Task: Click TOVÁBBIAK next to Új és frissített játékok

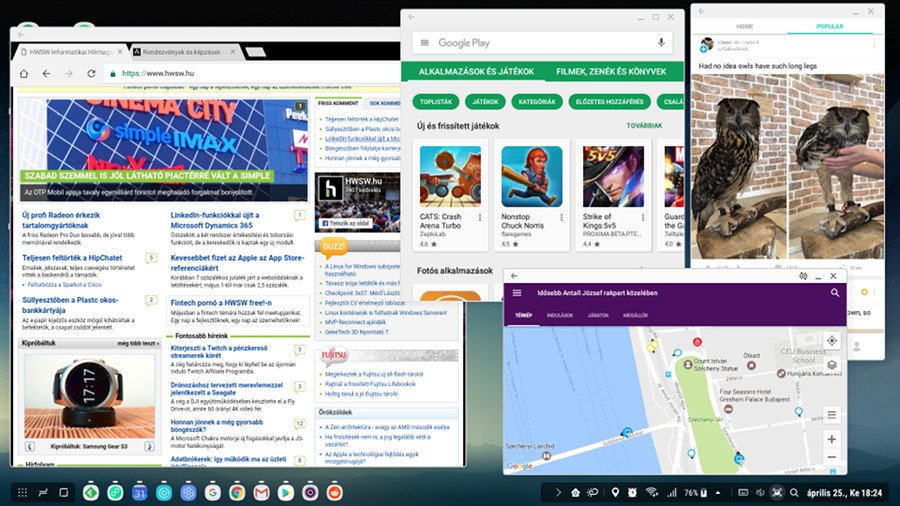Action: [x=644, y=126]
